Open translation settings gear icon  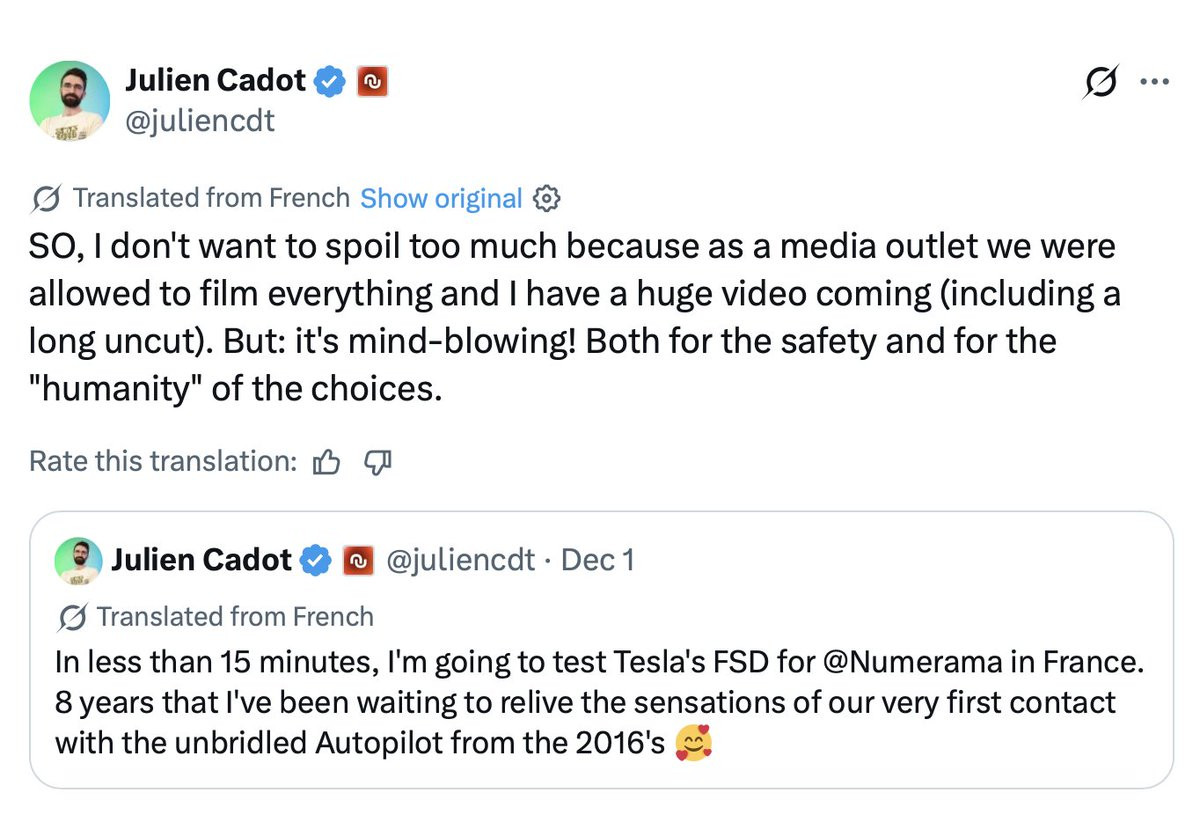tap(547, 198)
